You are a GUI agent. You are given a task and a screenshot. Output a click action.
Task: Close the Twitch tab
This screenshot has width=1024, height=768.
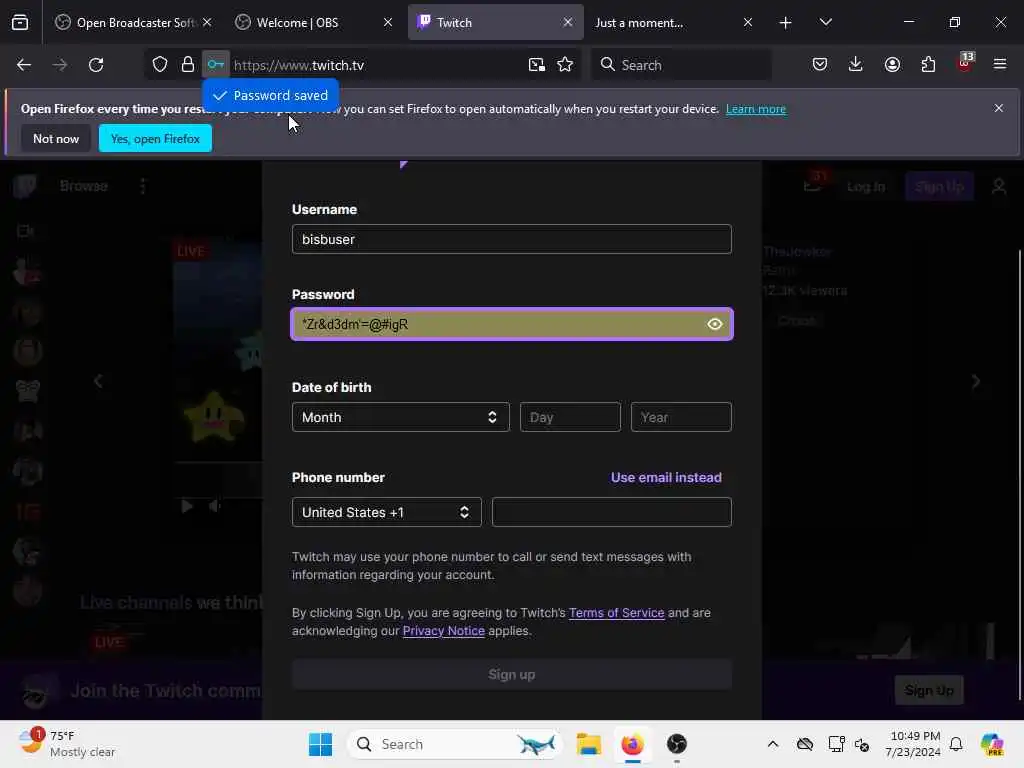(x=568, y=22)
